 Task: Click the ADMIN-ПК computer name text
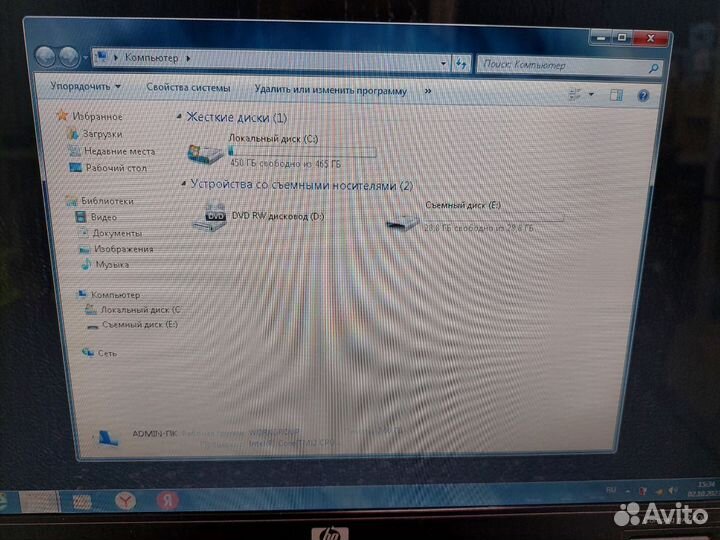(155, 433)
